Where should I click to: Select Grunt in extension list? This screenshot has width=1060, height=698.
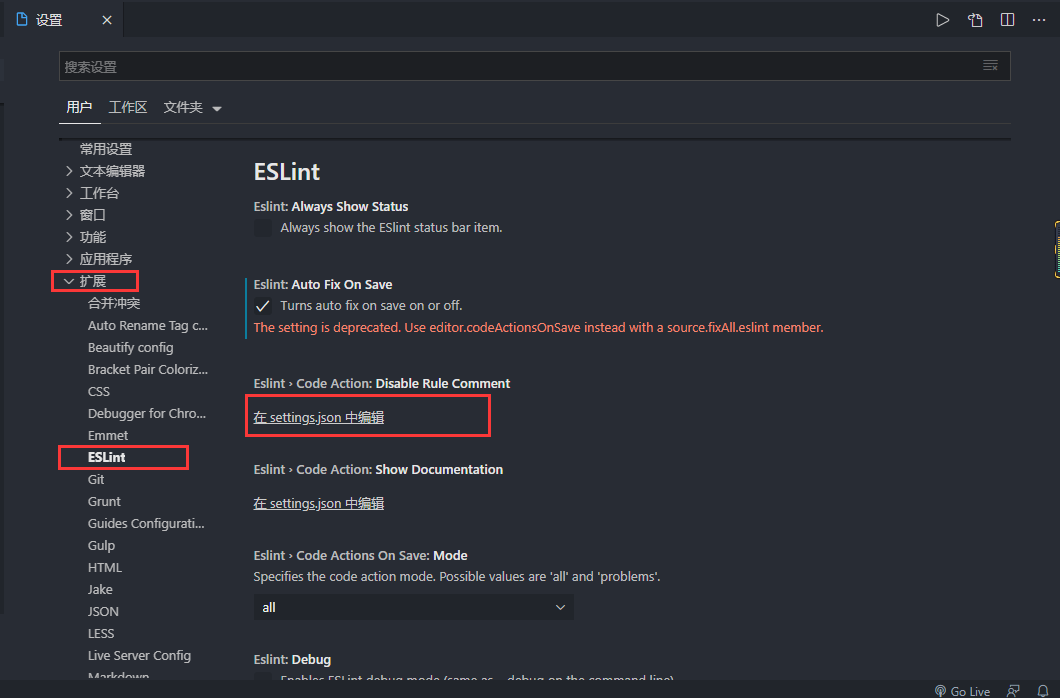click(x=104, y=501)
